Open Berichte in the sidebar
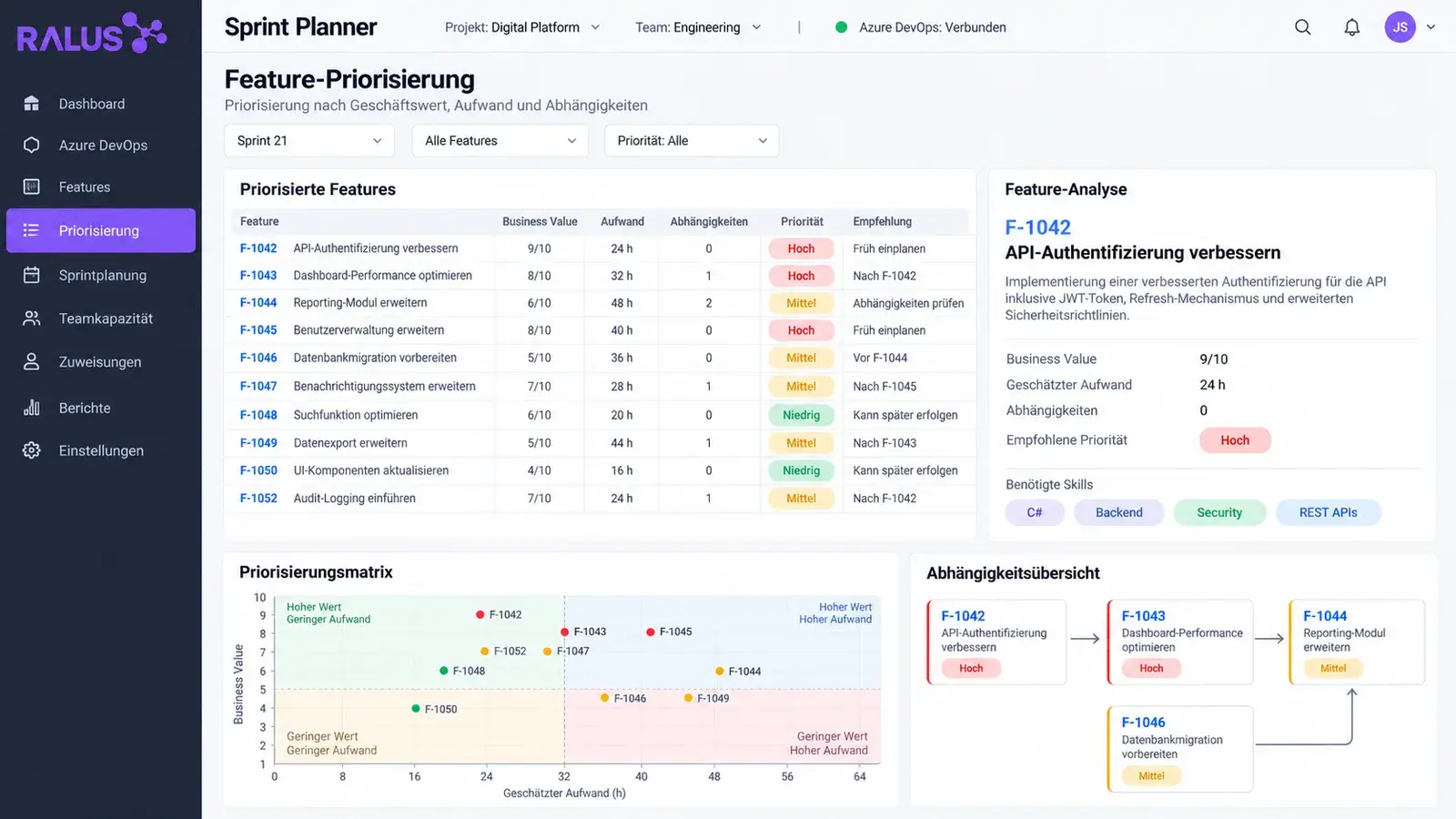Image resolution: width=1456 pixels, height=819 pixels. click(x=101, y=408)
